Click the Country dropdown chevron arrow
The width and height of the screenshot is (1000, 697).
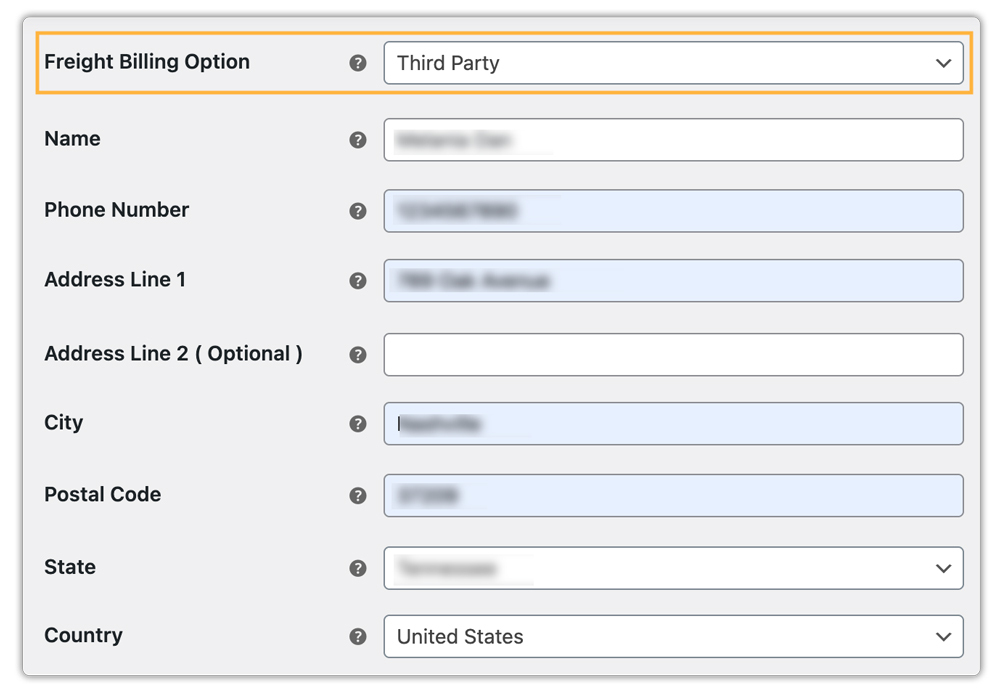943,636
